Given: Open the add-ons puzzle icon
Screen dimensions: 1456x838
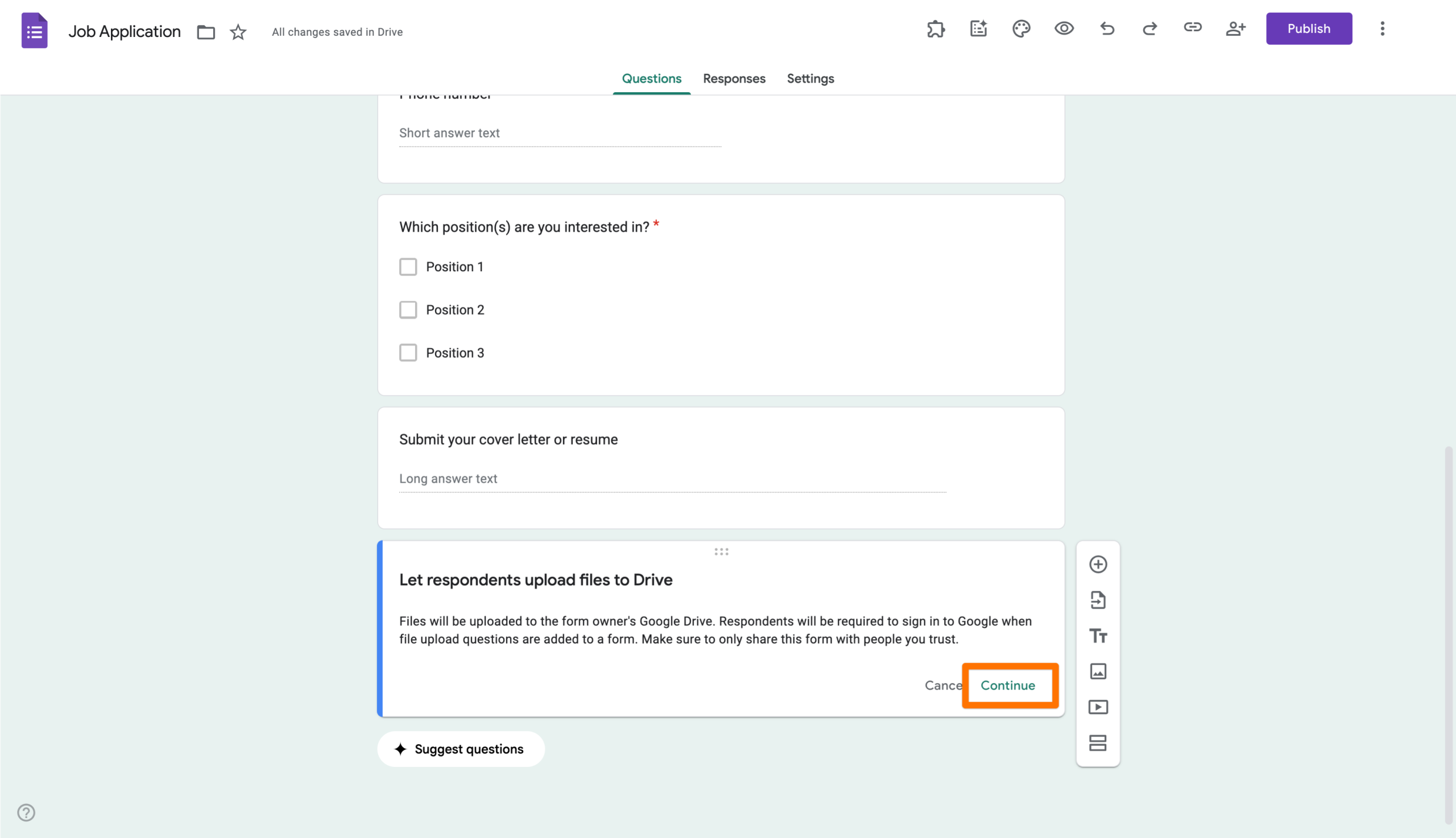Looking at the screenshot, I should [x=936, y=28].
